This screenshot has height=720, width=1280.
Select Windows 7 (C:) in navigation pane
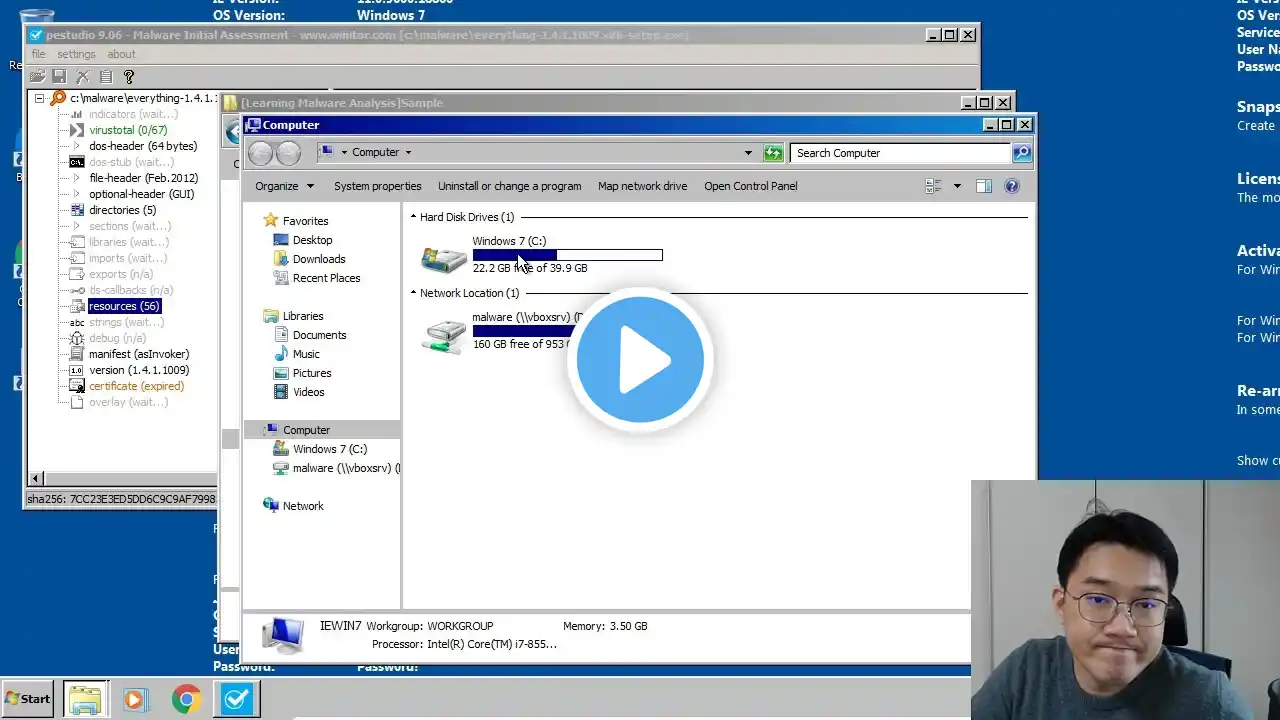[x=330, y=449]
